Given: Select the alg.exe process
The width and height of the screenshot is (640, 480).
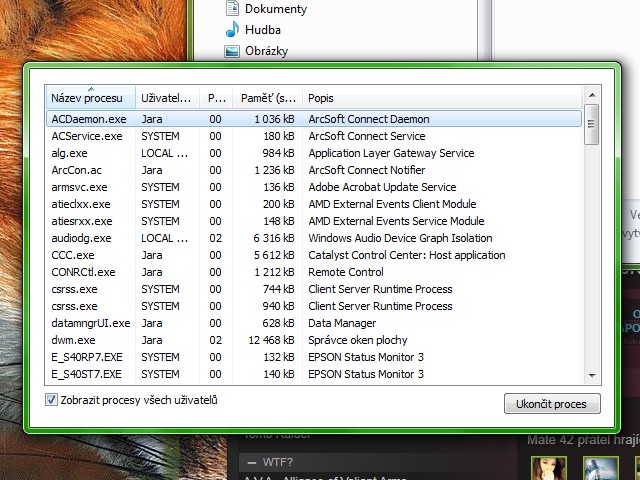Looking at the screenshot, I should click(x=313, y=153).
